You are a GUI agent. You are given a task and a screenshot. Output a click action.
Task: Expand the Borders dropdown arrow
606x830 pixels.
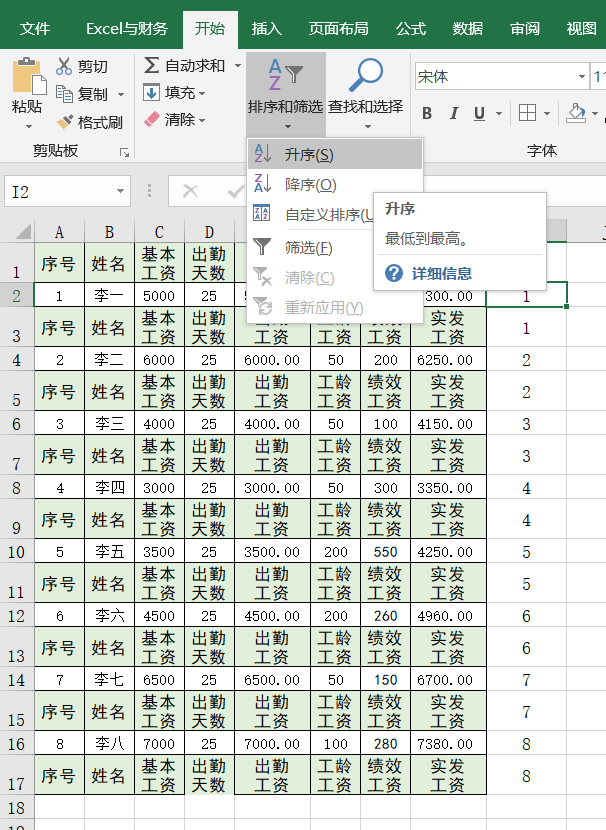[x=547, y=113]
